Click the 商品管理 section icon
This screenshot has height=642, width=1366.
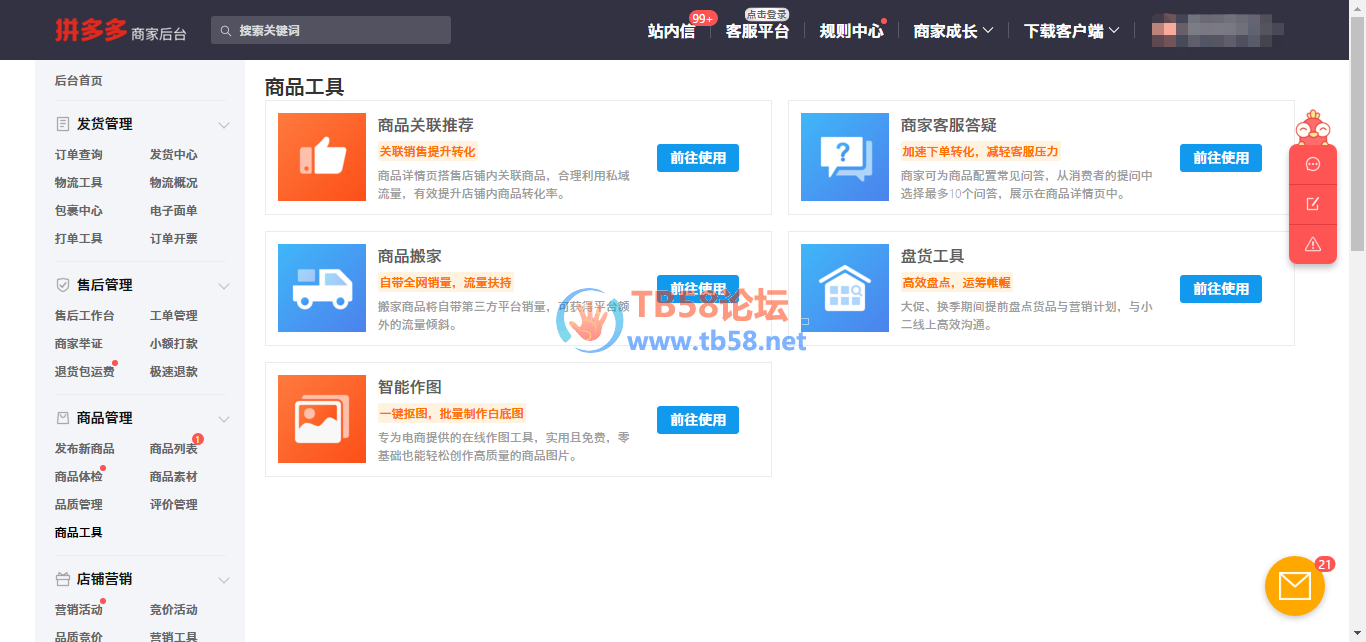coord(63,418)
